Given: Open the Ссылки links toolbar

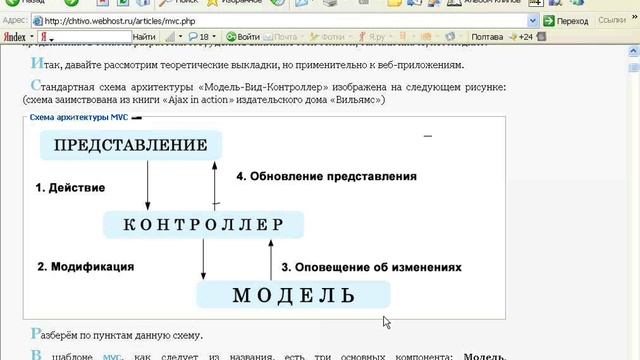Looking at the screenshot, I should coord(612,20).
